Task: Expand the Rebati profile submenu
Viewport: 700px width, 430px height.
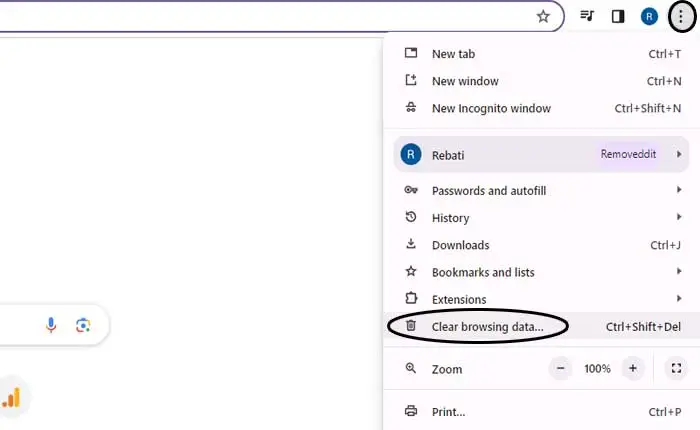Action: tap(679, 155)
